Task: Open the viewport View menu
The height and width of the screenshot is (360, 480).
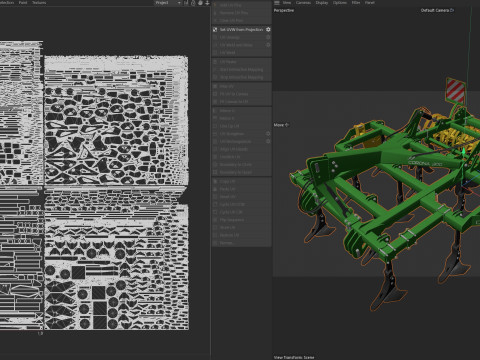Action: (287, 3)
